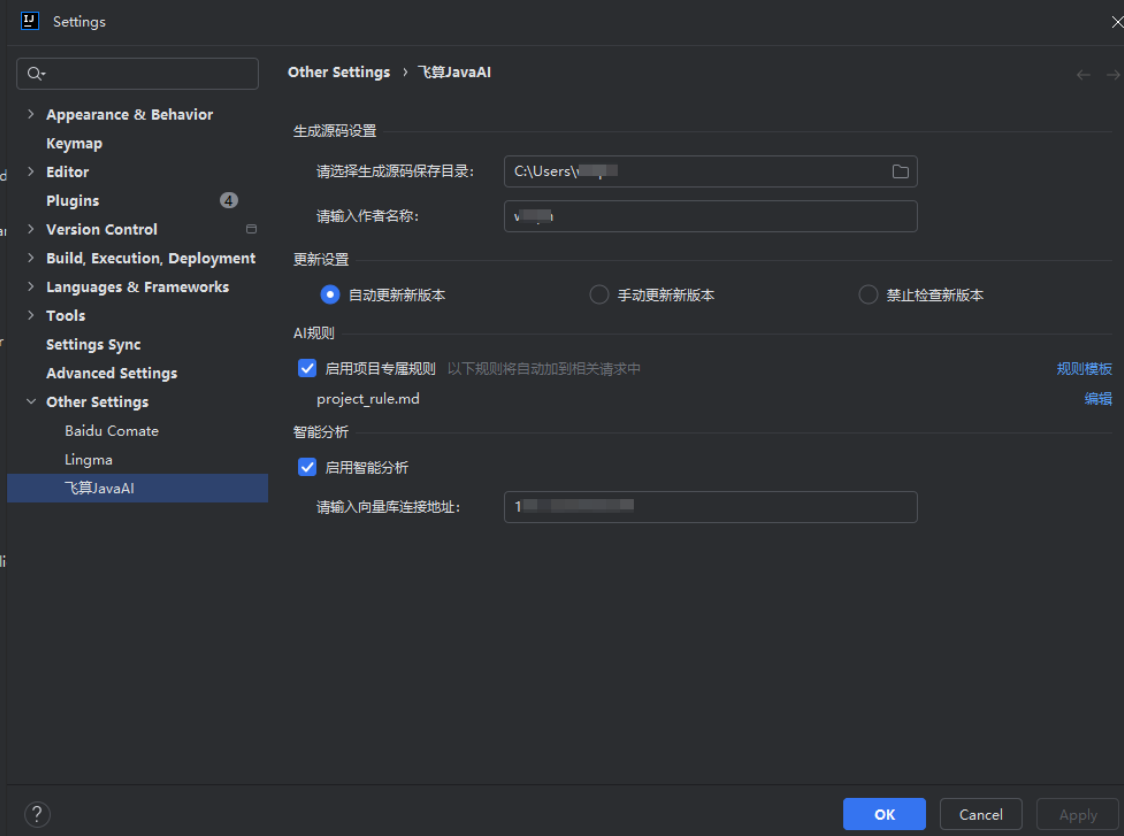Click 飞算JavaAI breadcrumb title
Image resolution: width=1124 pixels, height=836 pixels.
(x=454, y=72)
